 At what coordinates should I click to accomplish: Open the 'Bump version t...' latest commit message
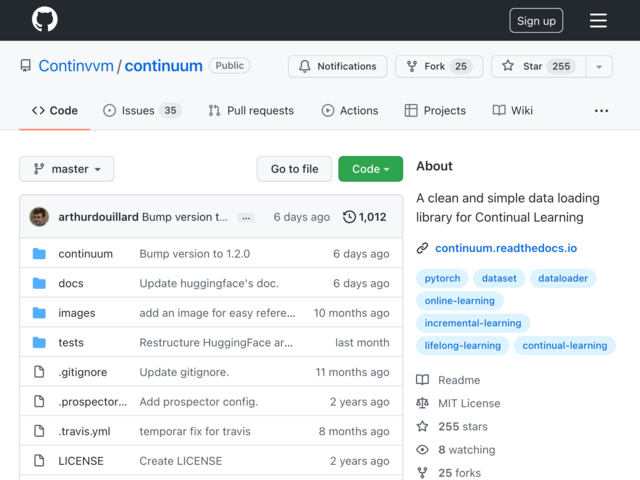[185, 217]
